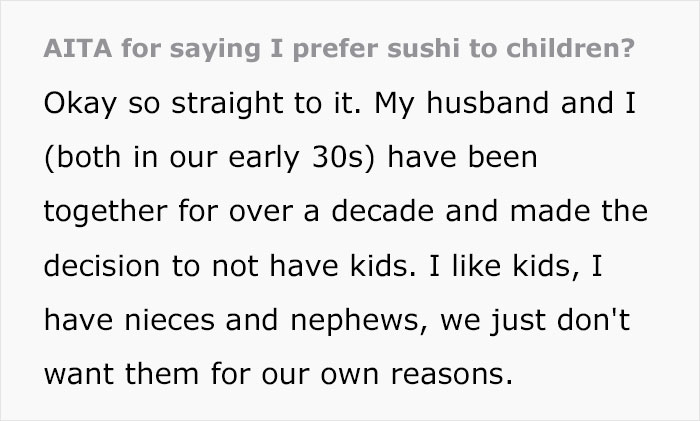Click the word 'early' in second line
The width and height of the screenshot is (700, 421).
264,159
